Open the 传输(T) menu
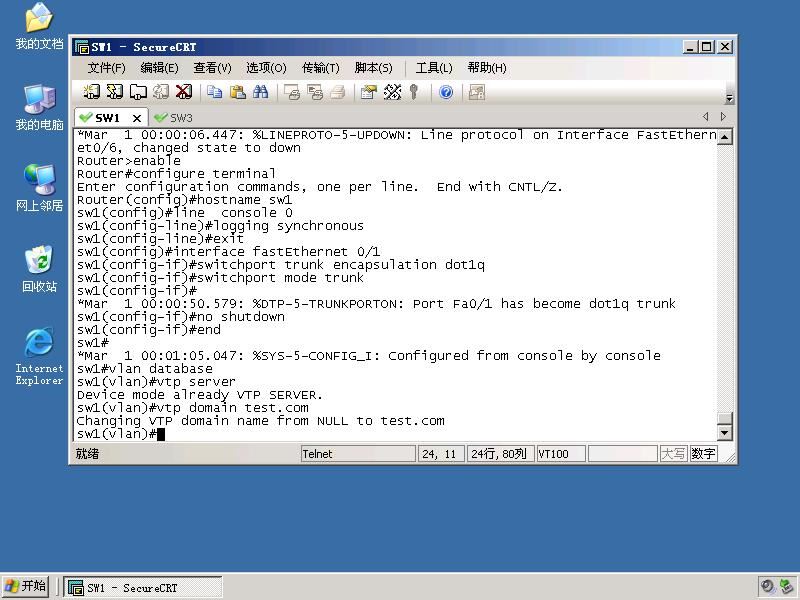 tap(320, 68)
